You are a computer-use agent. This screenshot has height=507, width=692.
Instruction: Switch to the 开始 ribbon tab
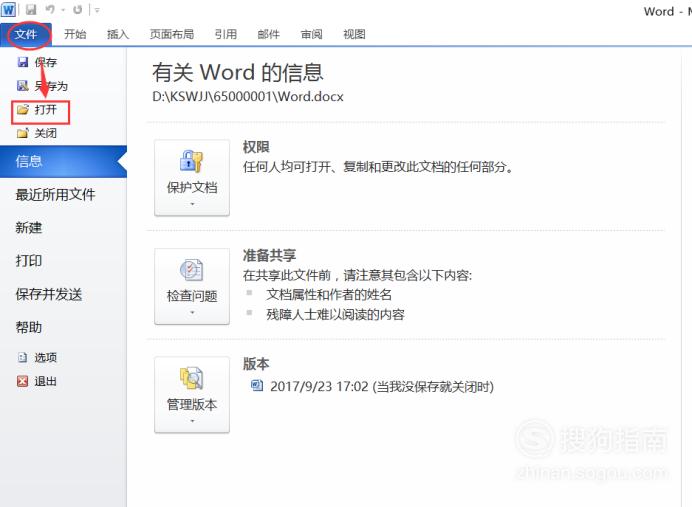[75, 34]
